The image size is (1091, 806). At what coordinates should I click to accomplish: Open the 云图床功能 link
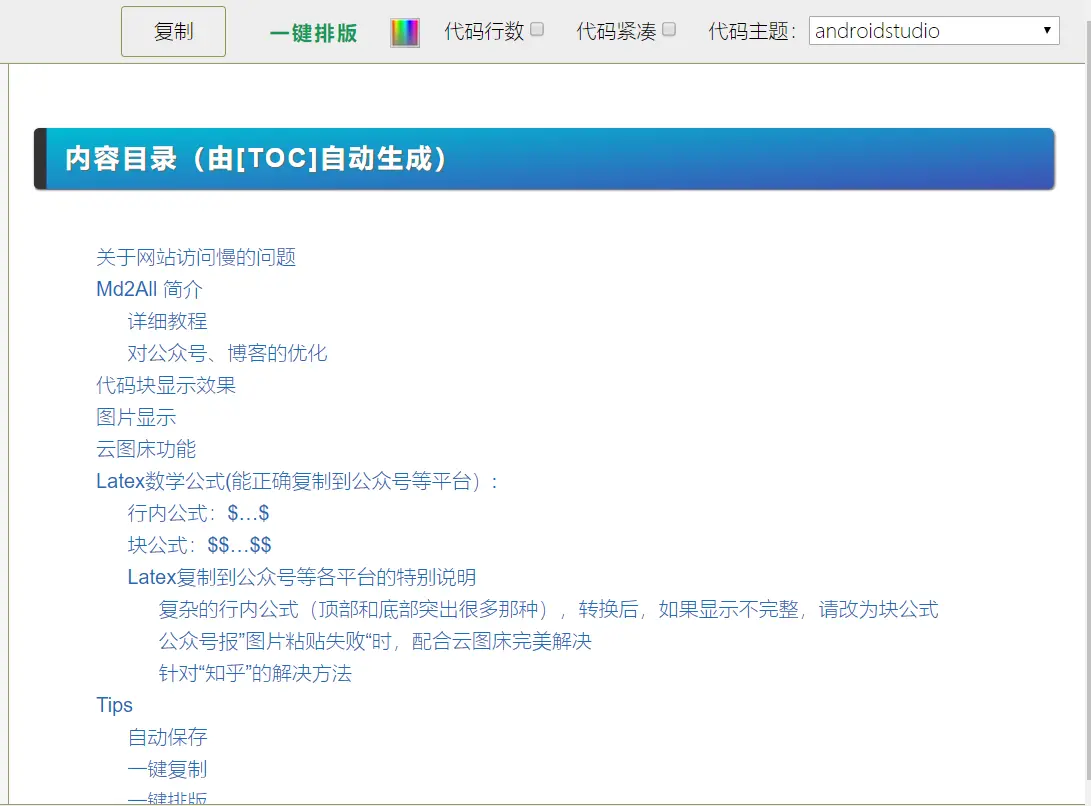[146, 449]
